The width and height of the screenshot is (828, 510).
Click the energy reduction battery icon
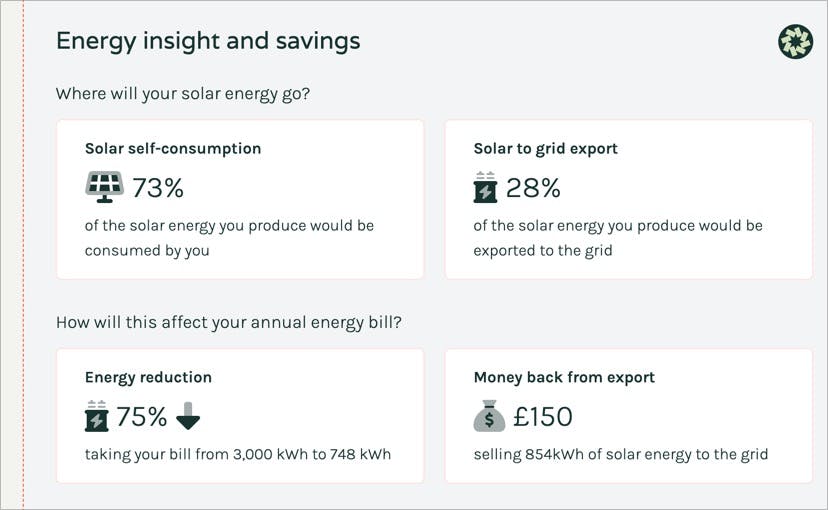click(x=96, y=416)
